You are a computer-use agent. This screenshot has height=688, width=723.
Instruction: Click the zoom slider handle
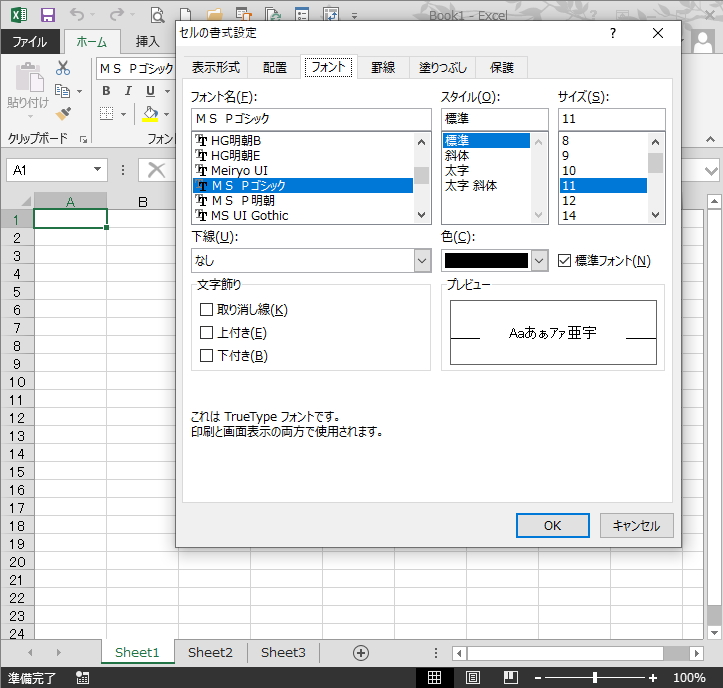coord(595,677)
